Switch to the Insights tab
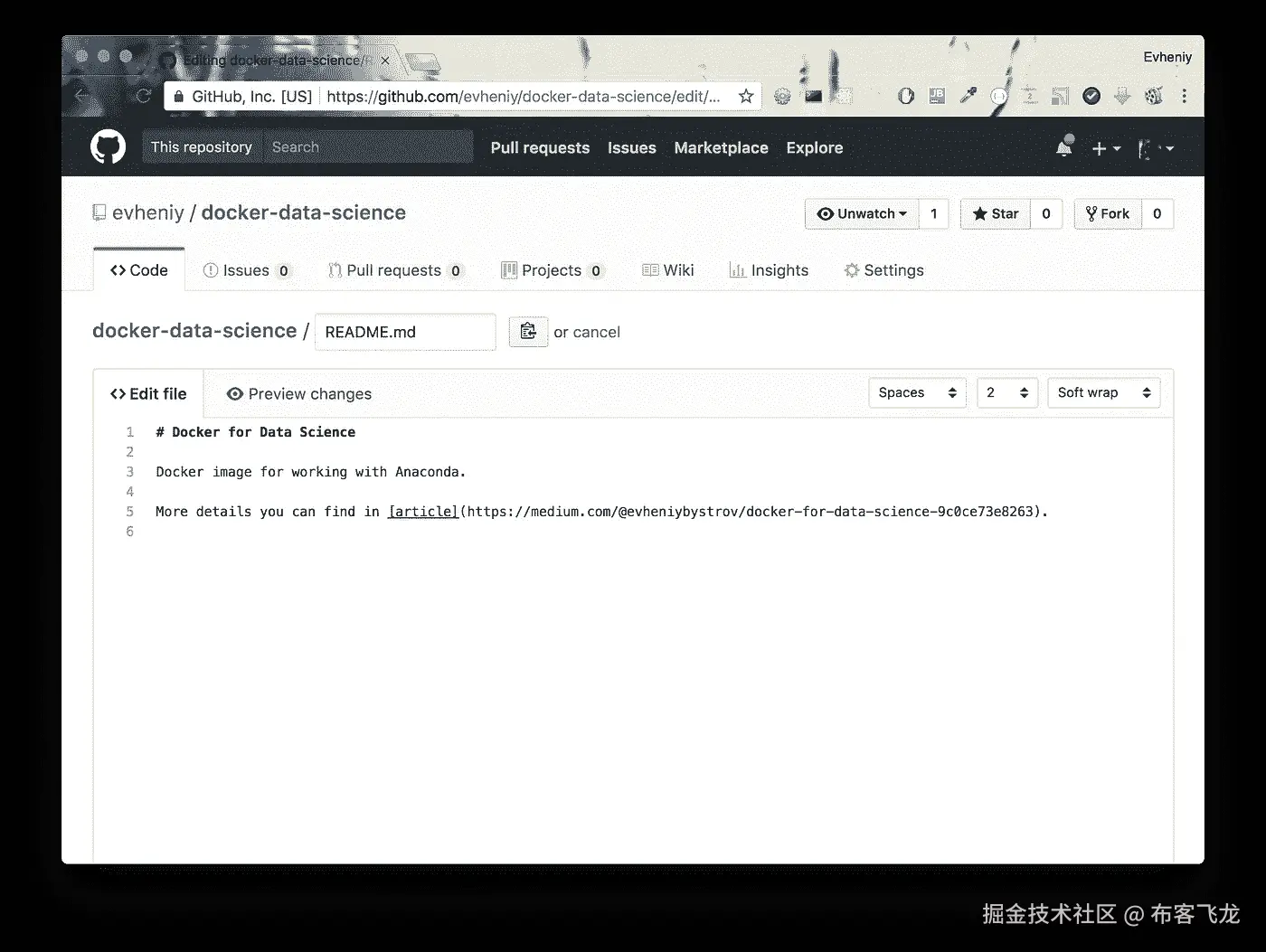The height and width of the screenshot is (952, 1266). coord(769,270)
